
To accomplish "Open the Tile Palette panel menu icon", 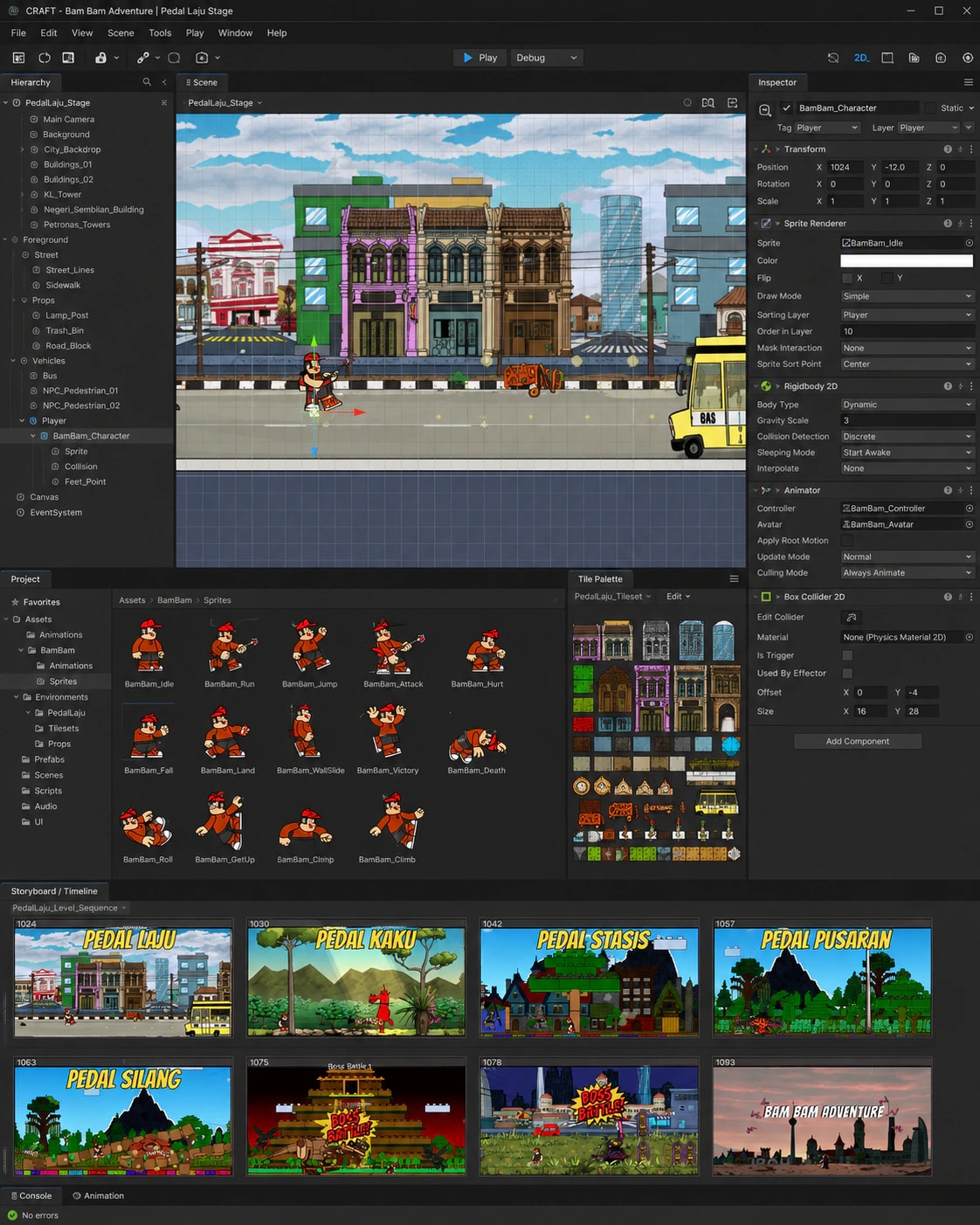I will point(734,579).
